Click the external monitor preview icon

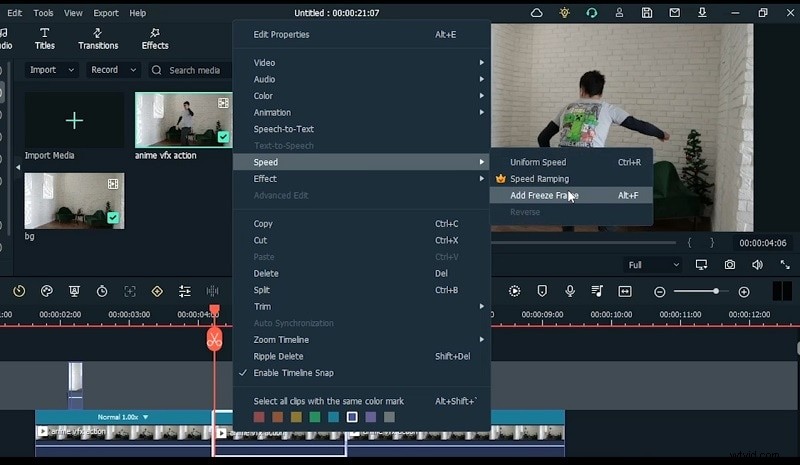click(x=702, y=265)
